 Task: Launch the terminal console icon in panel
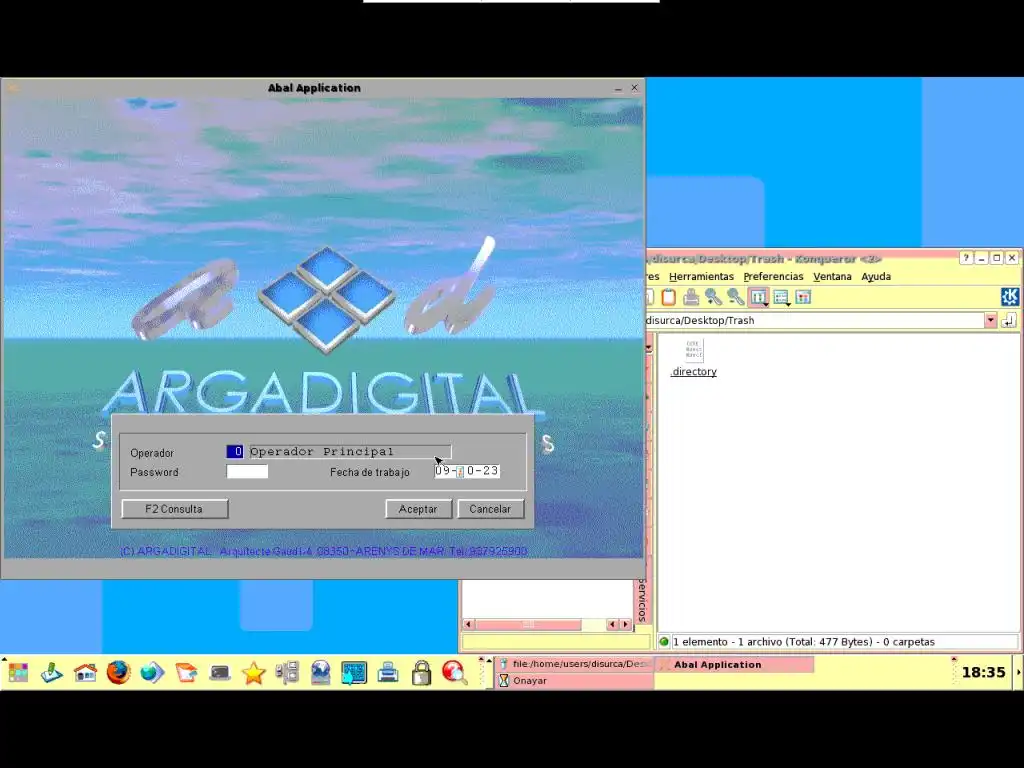219,673
